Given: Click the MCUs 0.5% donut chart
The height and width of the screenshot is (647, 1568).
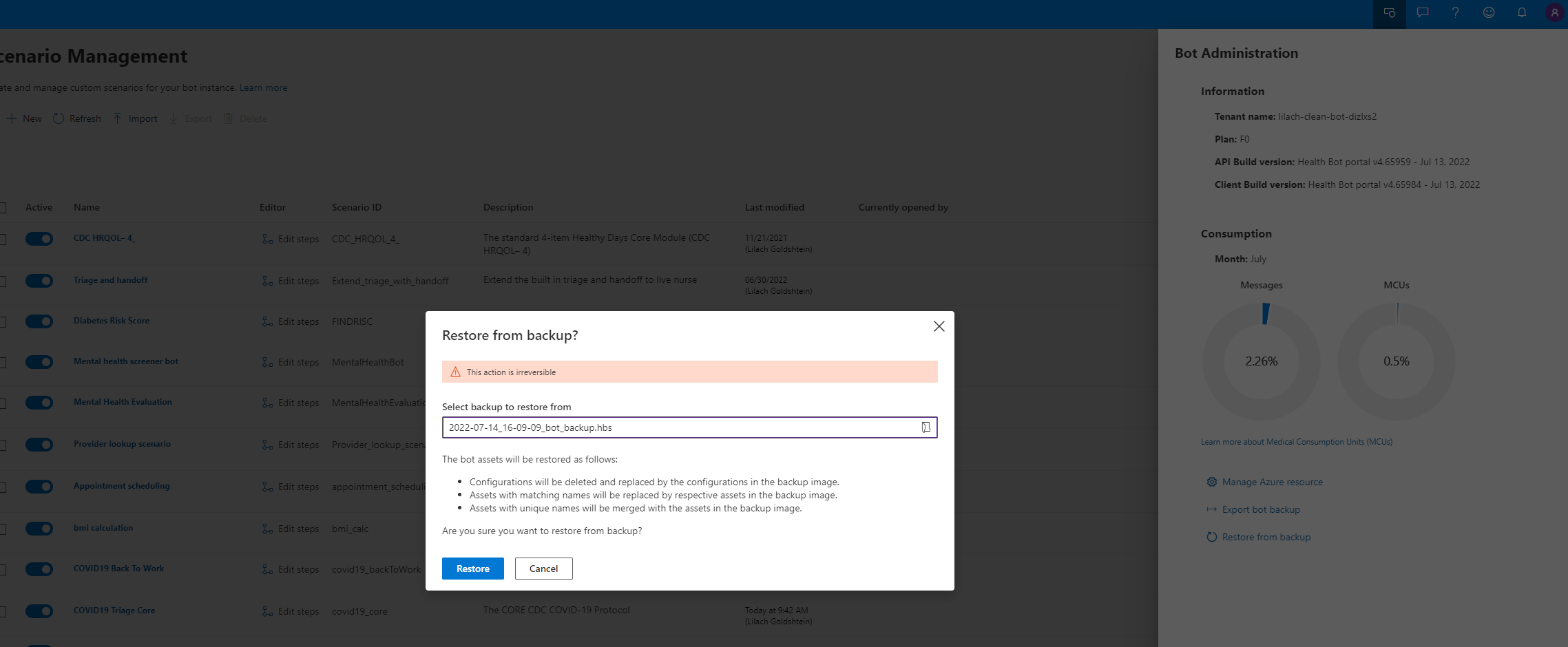Looking at the screenshot, I should tap(1397, 361).
